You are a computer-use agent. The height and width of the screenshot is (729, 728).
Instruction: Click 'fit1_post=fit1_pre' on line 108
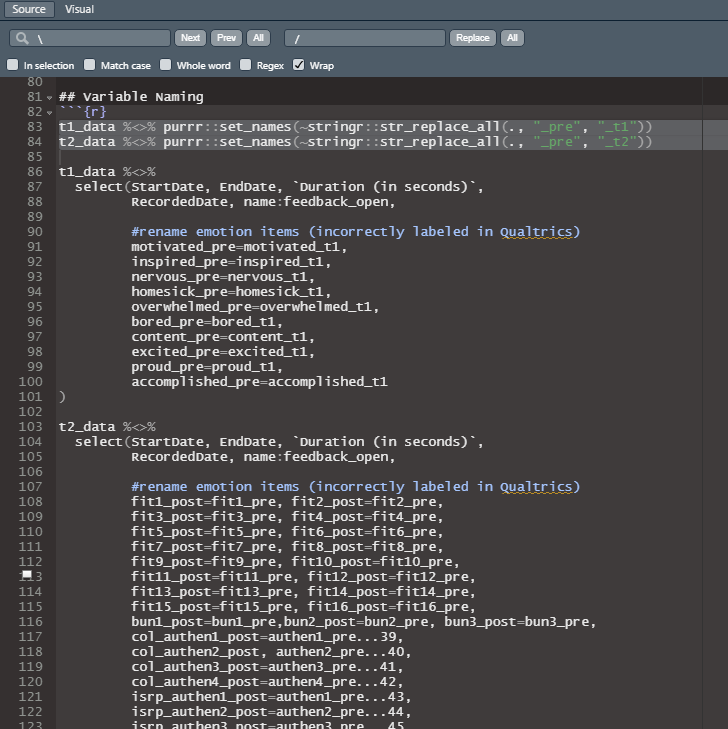tap(204, 502)
